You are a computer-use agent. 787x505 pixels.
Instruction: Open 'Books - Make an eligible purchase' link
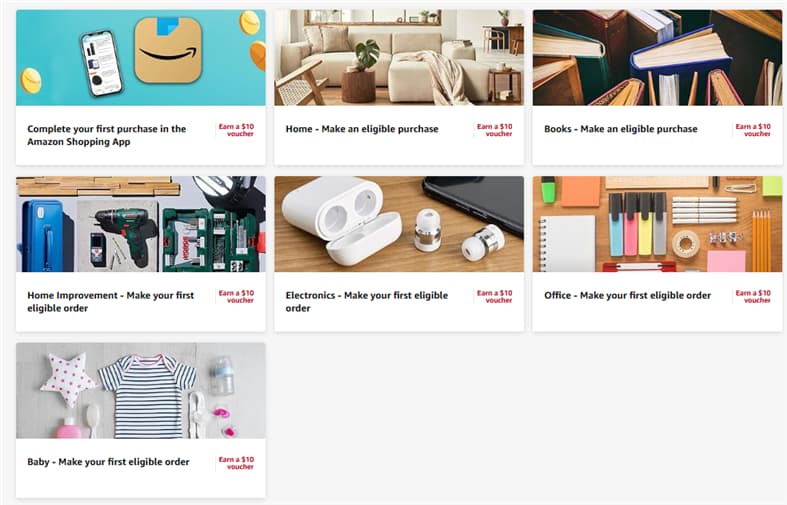coord(620,129)
